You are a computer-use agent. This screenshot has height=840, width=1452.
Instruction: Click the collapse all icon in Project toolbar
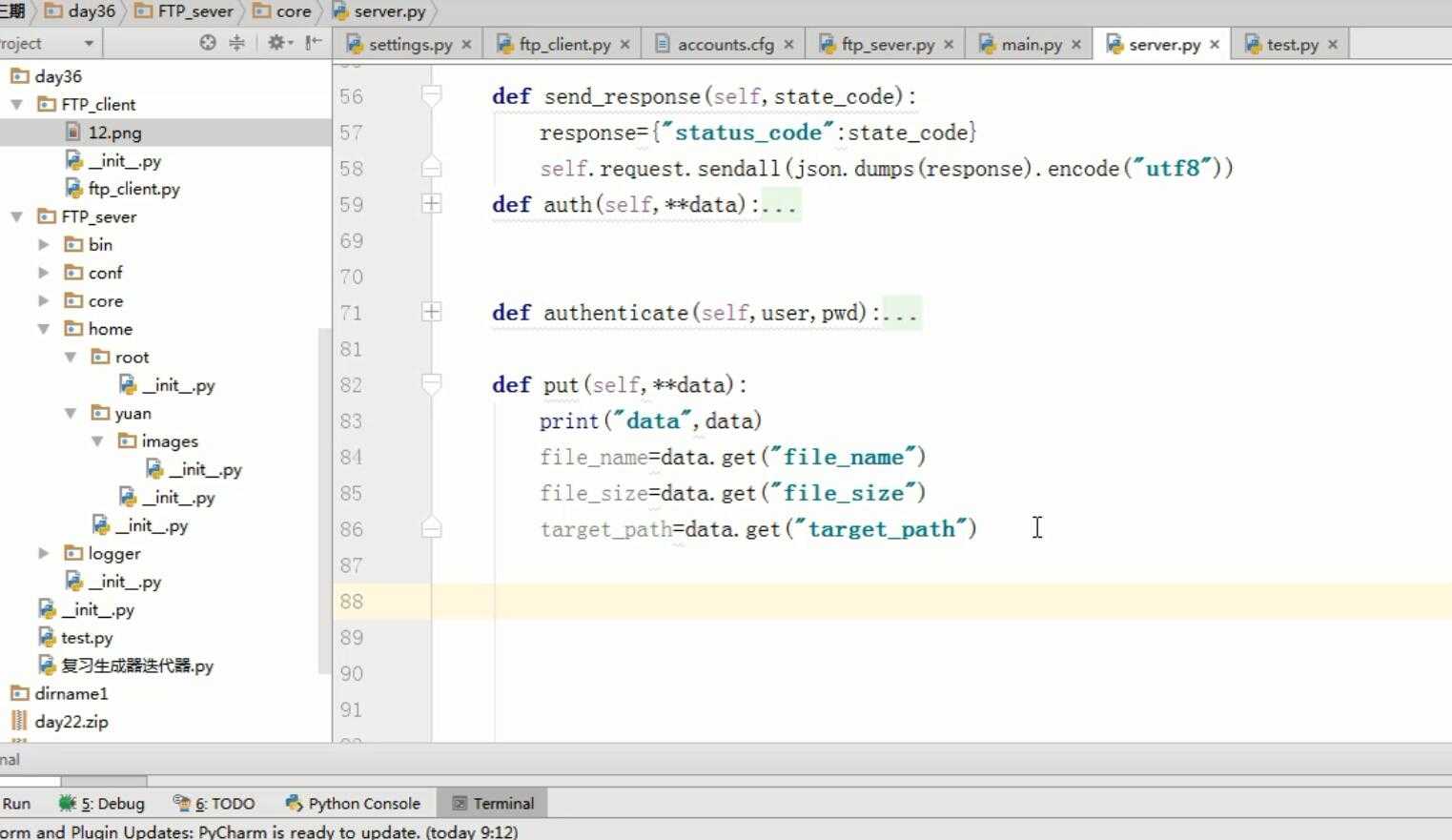[237, 43]
